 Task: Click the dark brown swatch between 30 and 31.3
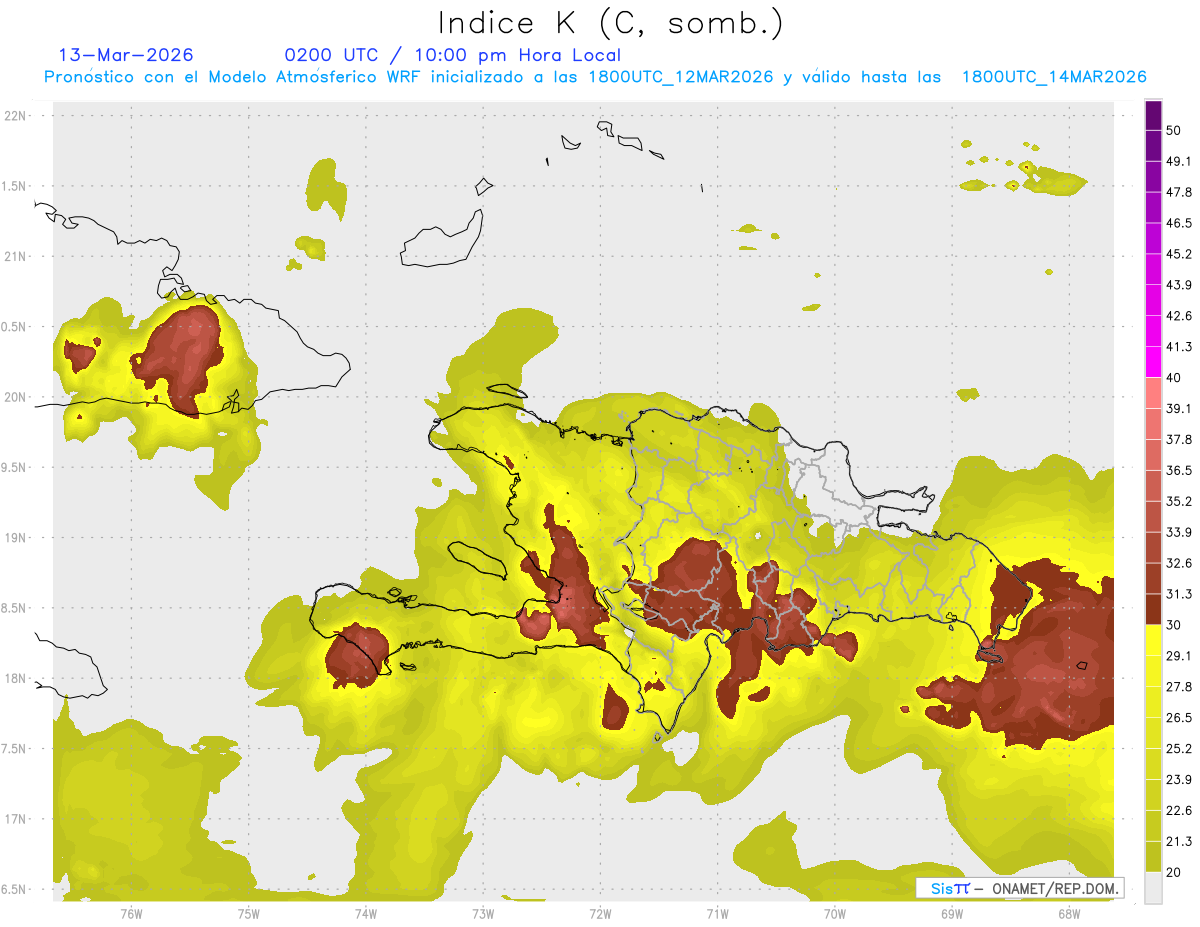[1153, 609]
